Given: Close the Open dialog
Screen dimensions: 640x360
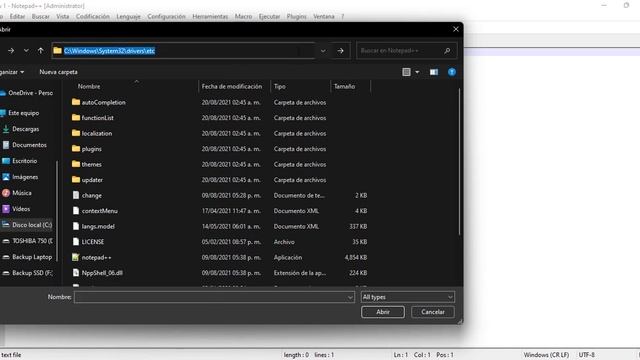Looking at the screenshot, I should pos(456,29).
